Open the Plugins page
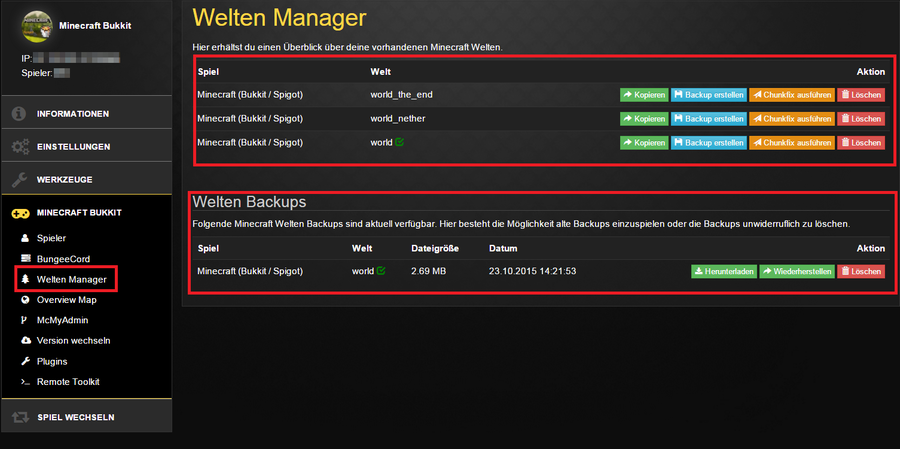This screenshot has height=449, width=900. [x=52, y=361]
